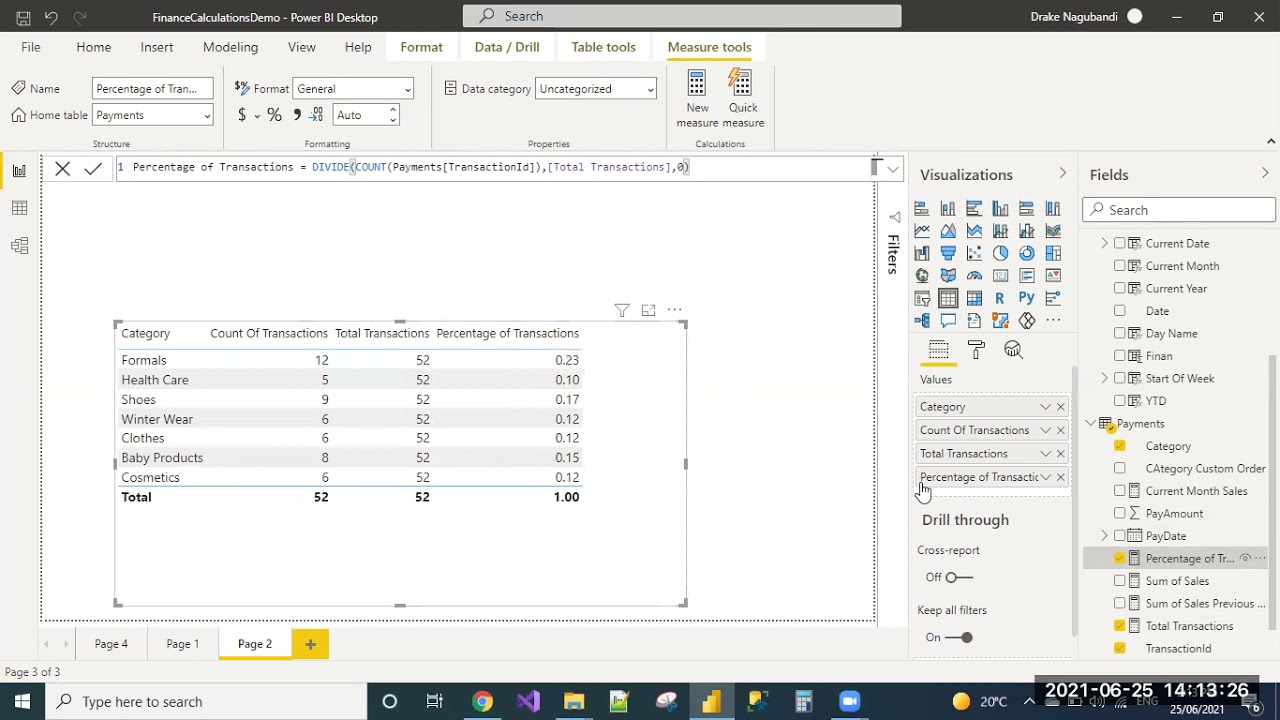Image resolution: width=1280 pixels, height=720 pixels.
Task: Click the title bar Search box
Action: tap(682, 16)
